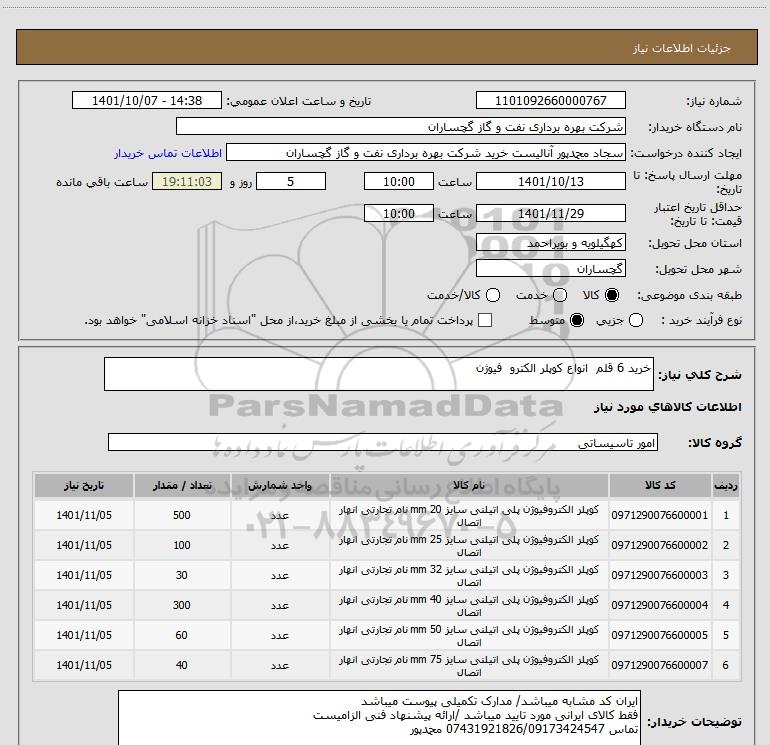Select the کالا/خدمت radio button
Image resolution: width=770 pixels, height=745 pixels.
tap(493, 295)
